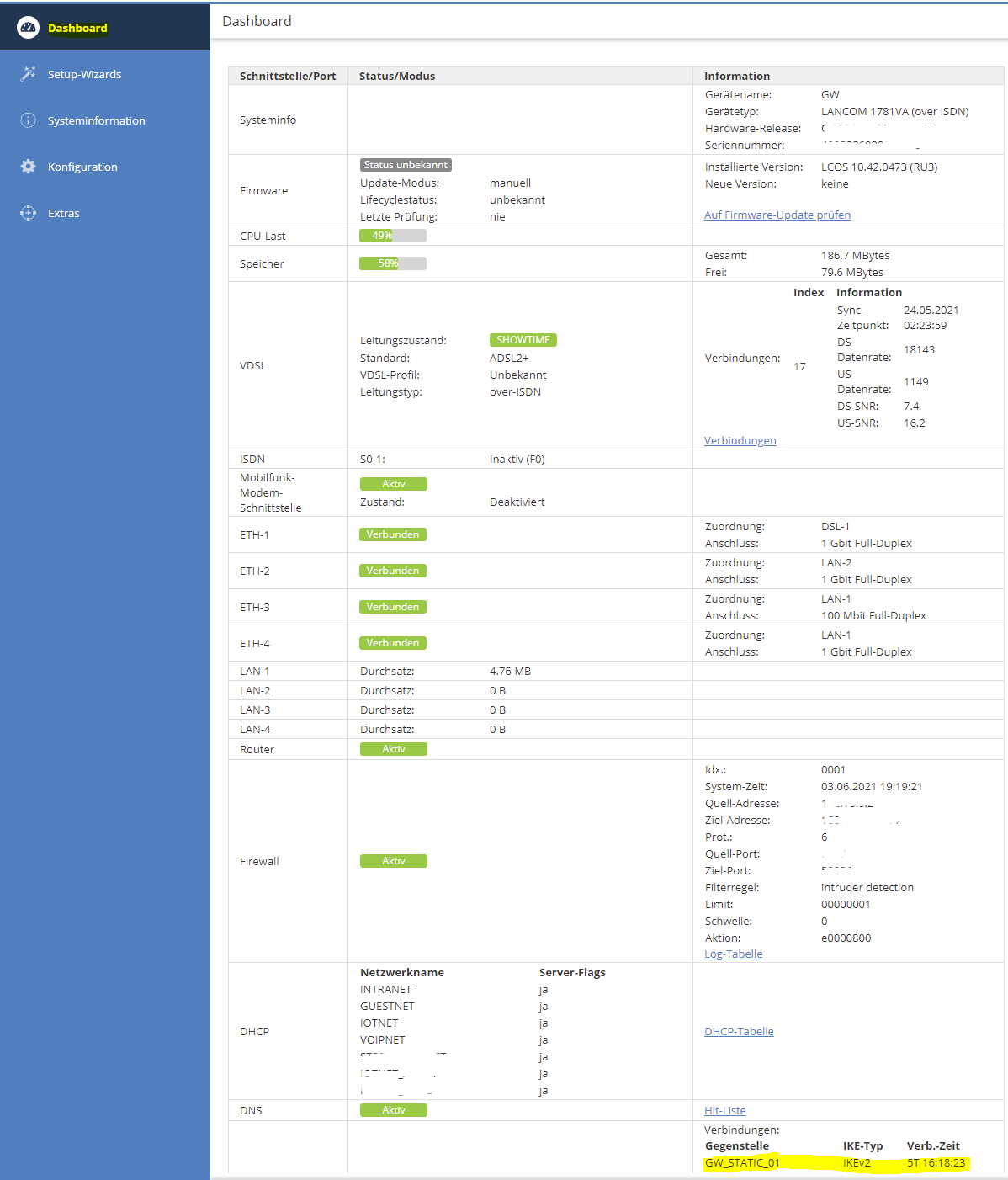Click the VOIPNET network name
This screenshot has height=1180, width=1008.
pos(383,1040)
